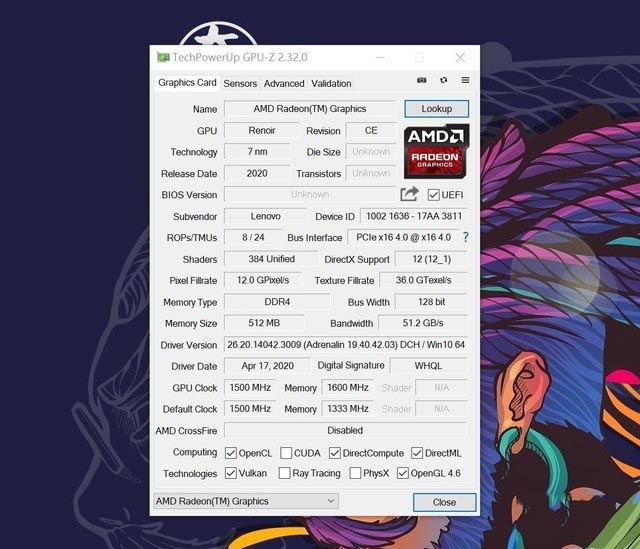Click the Transistors field showing Unknown
The image size is (640, 549).
[371, 173]
